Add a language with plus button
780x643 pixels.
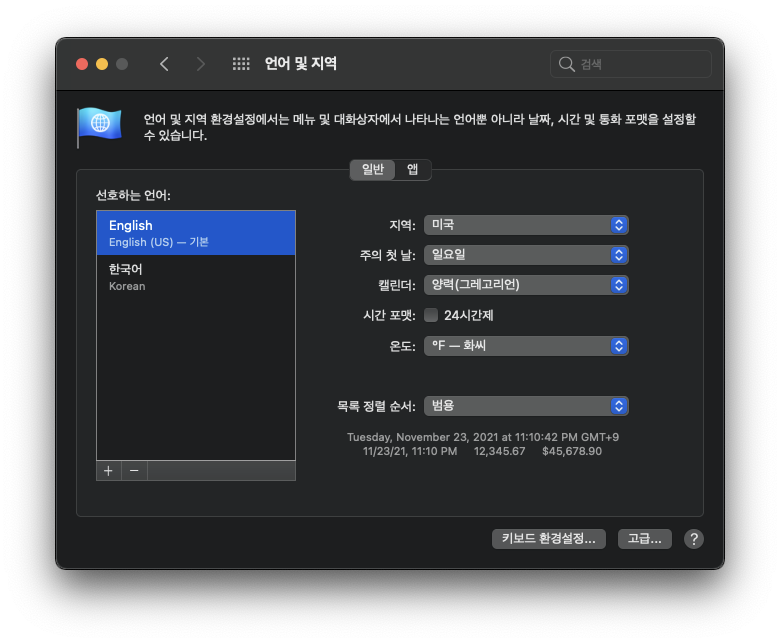pyautogui.click(x=108, y=470)
